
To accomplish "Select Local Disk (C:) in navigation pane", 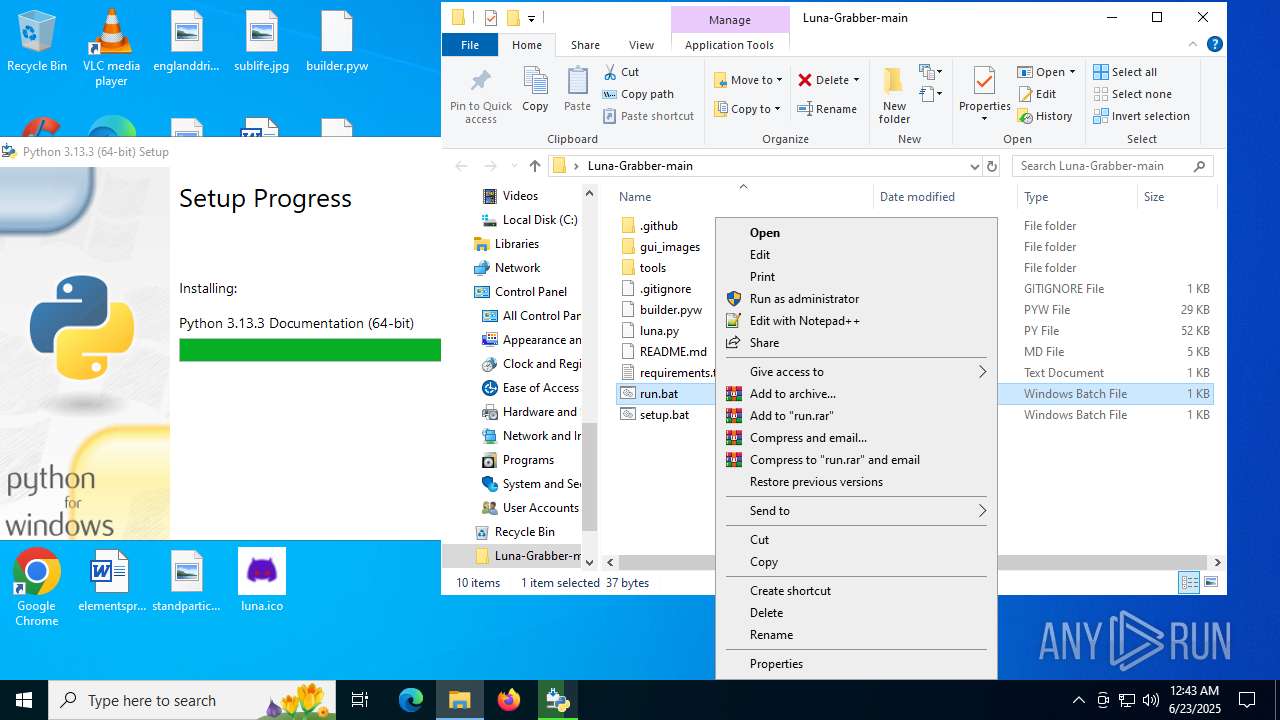I will click(530, 220).
